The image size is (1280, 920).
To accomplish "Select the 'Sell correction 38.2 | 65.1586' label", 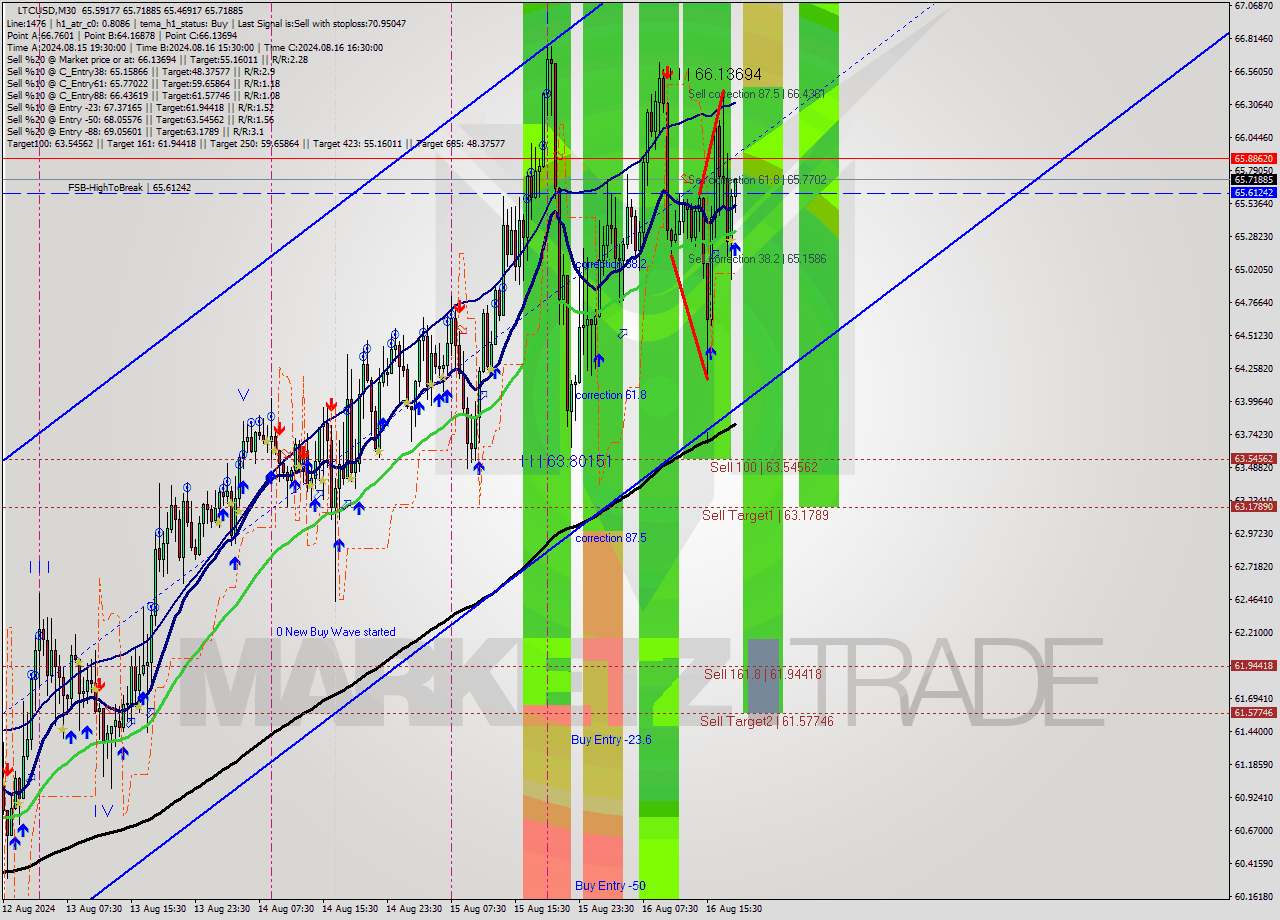I will [x=756, y=258].
